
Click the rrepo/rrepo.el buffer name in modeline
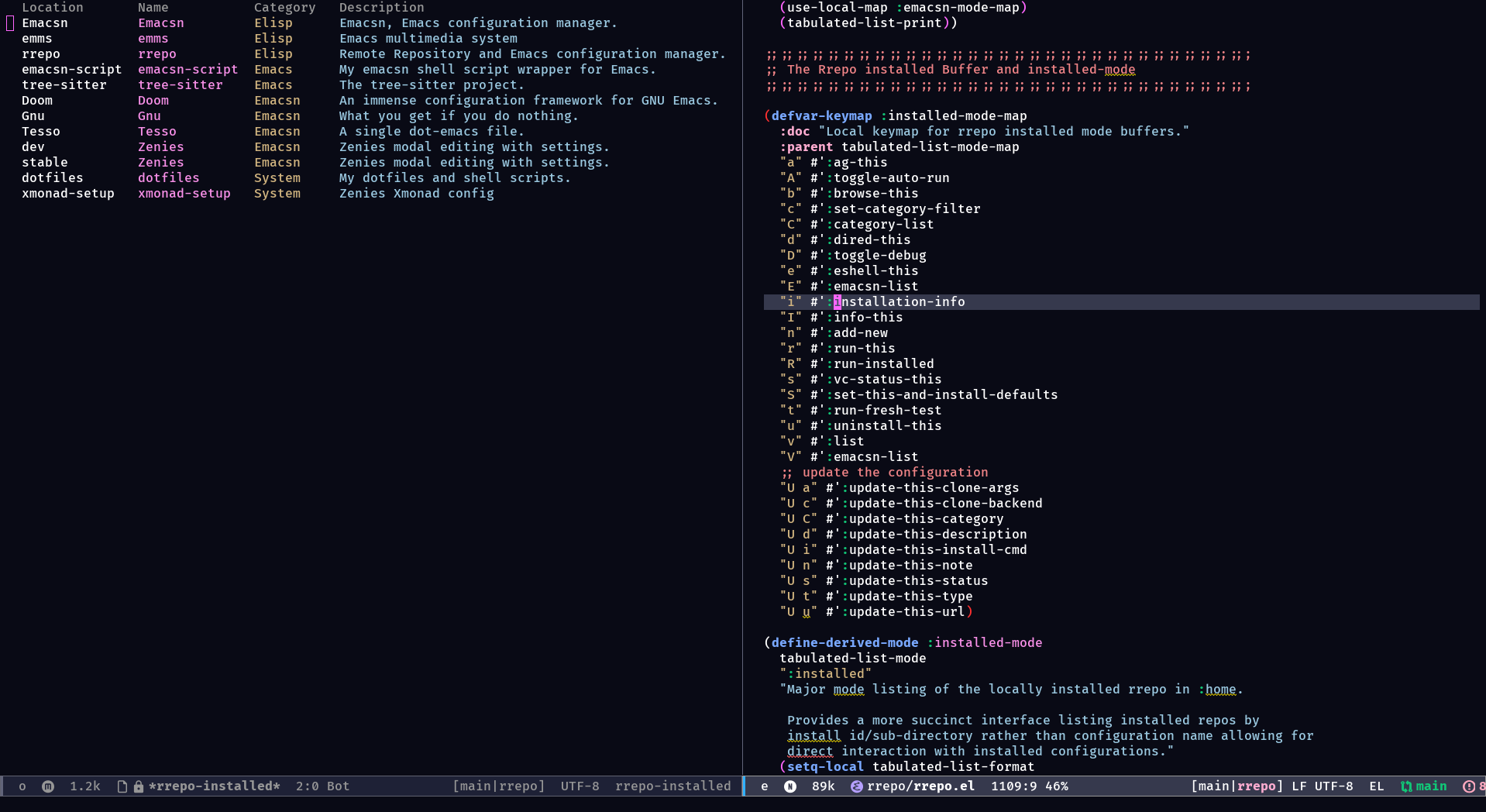920,786
